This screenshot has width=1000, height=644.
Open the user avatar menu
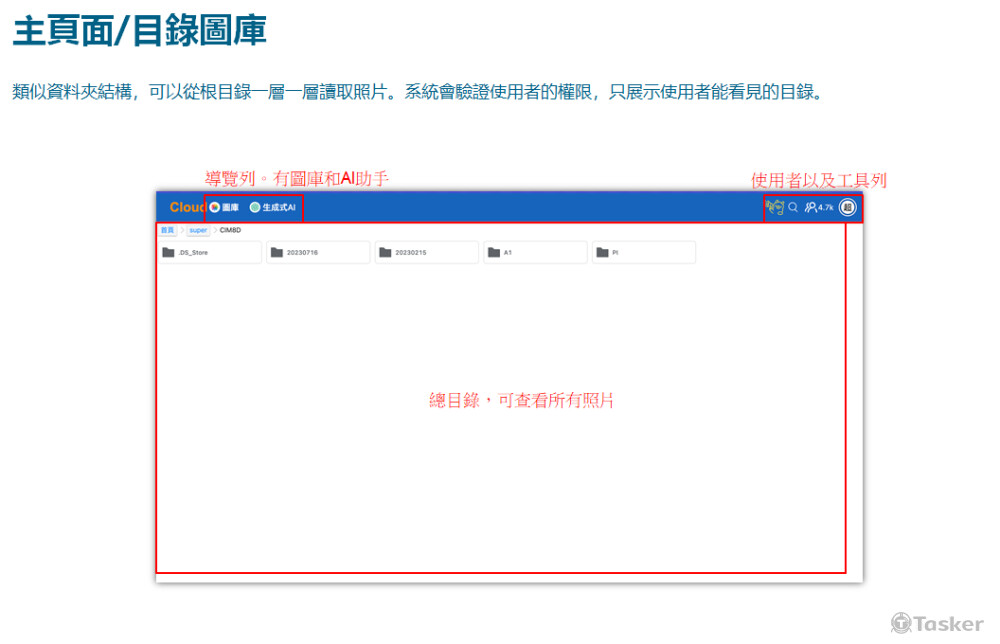(847, 207)
